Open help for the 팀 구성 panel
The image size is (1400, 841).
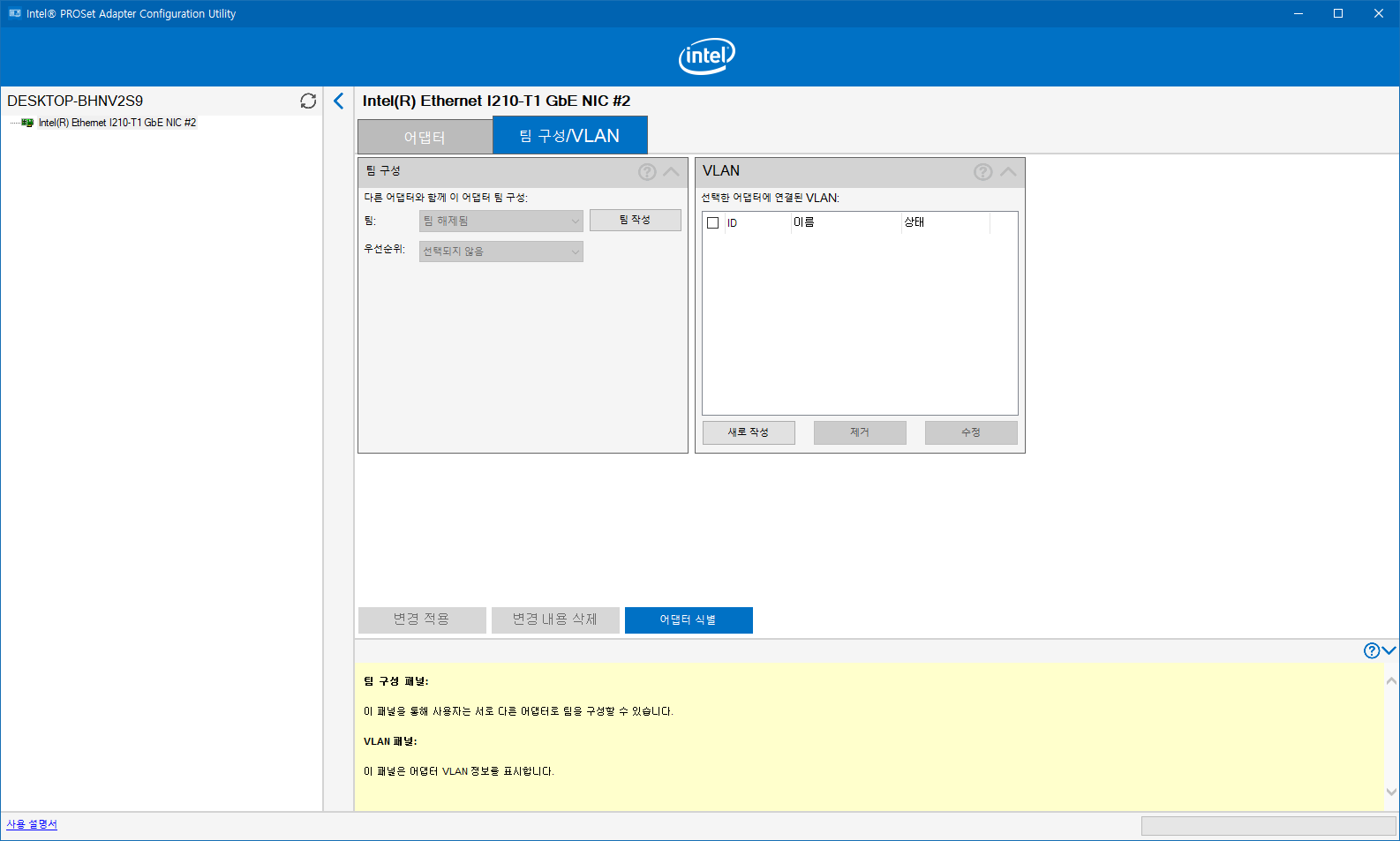(x=647, y=172)
